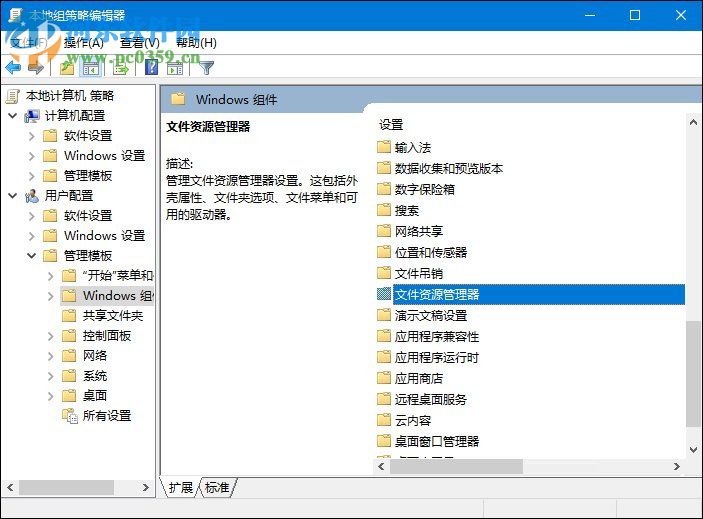Image resolution: width=703 pixels, height=519 pixels.
Task: Open the 操作(A) menu
Action: pyautogui.click(x=84, y=43)
